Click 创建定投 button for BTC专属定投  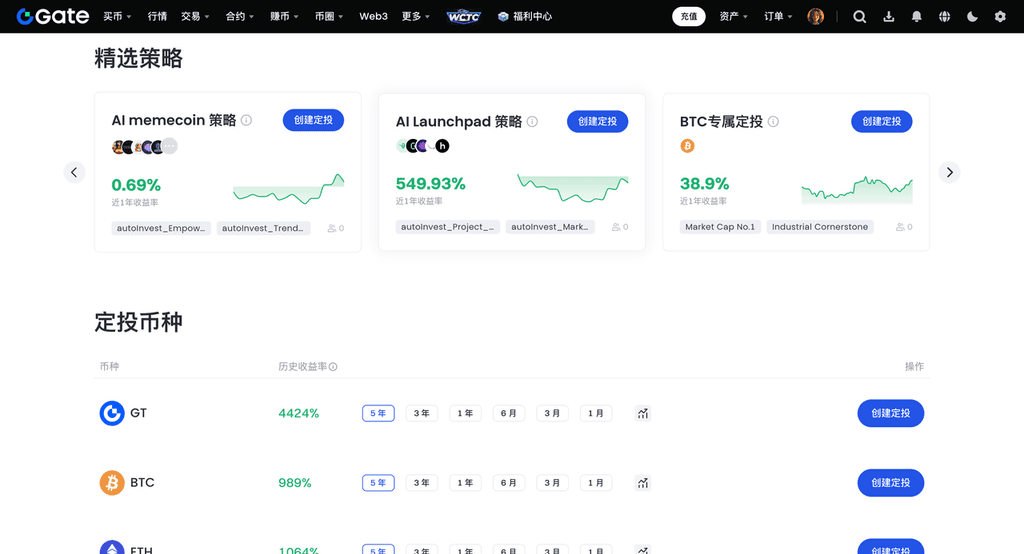click(881, 121)
